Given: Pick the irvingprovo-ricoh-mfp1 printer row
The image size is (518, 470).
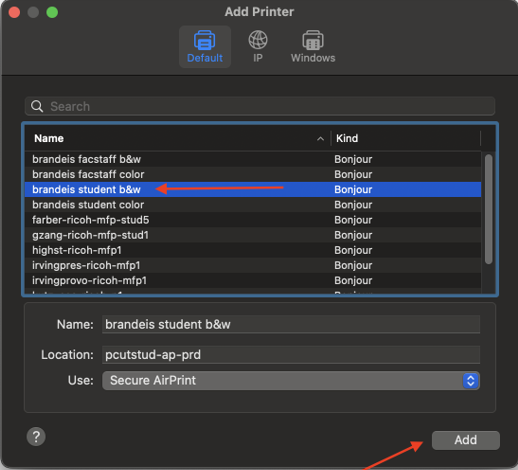Looking at the screenshot, I should coord(253,280).
